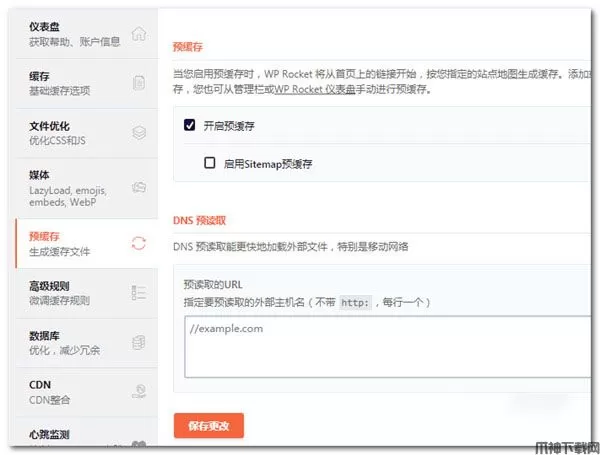Open the 心跳监测 sidebar tab

pyautogui.click(x=50, y=435)
